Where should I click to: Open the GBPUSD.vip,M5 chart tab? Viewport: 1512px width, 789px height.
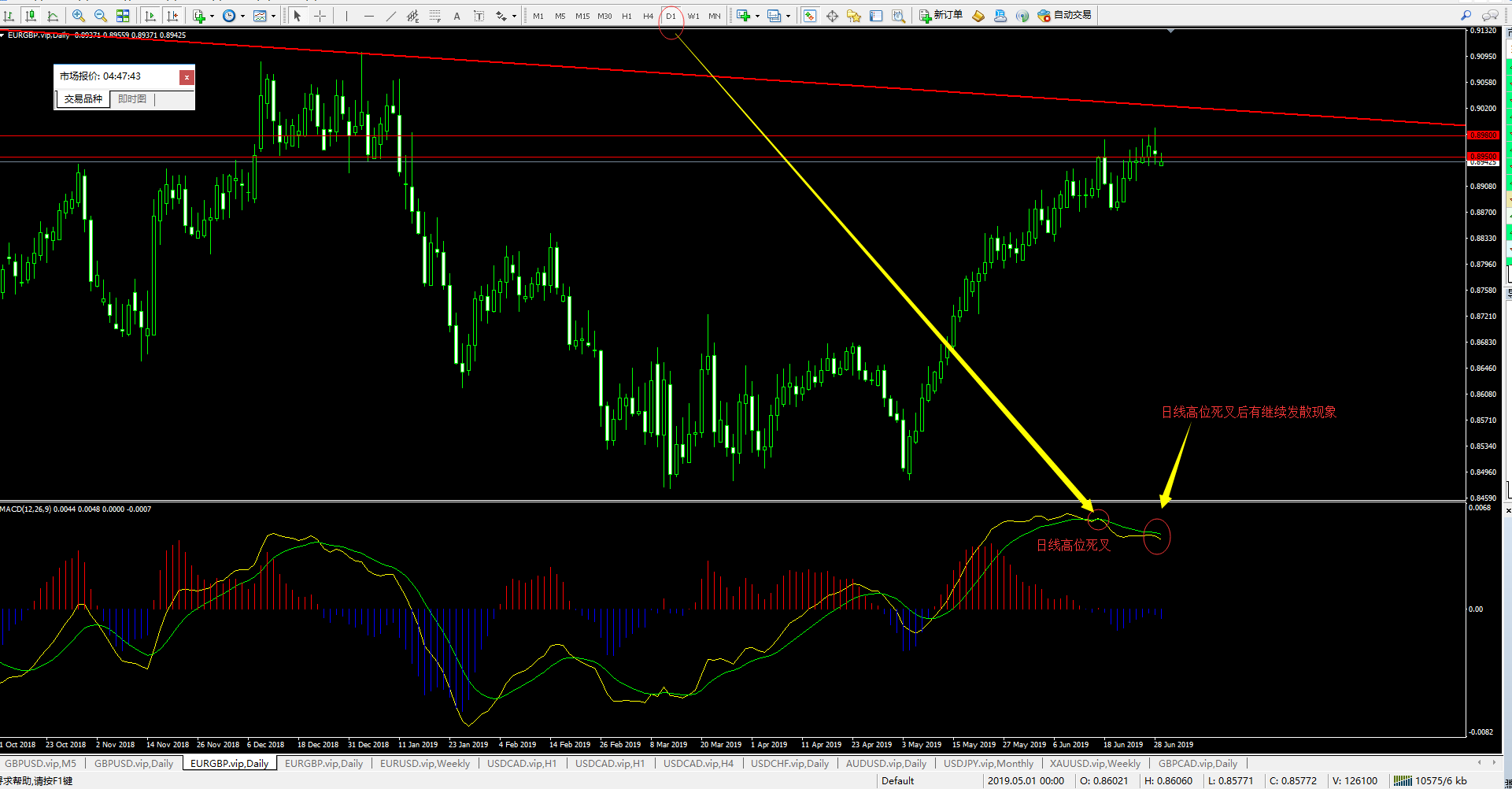[41, 763]
